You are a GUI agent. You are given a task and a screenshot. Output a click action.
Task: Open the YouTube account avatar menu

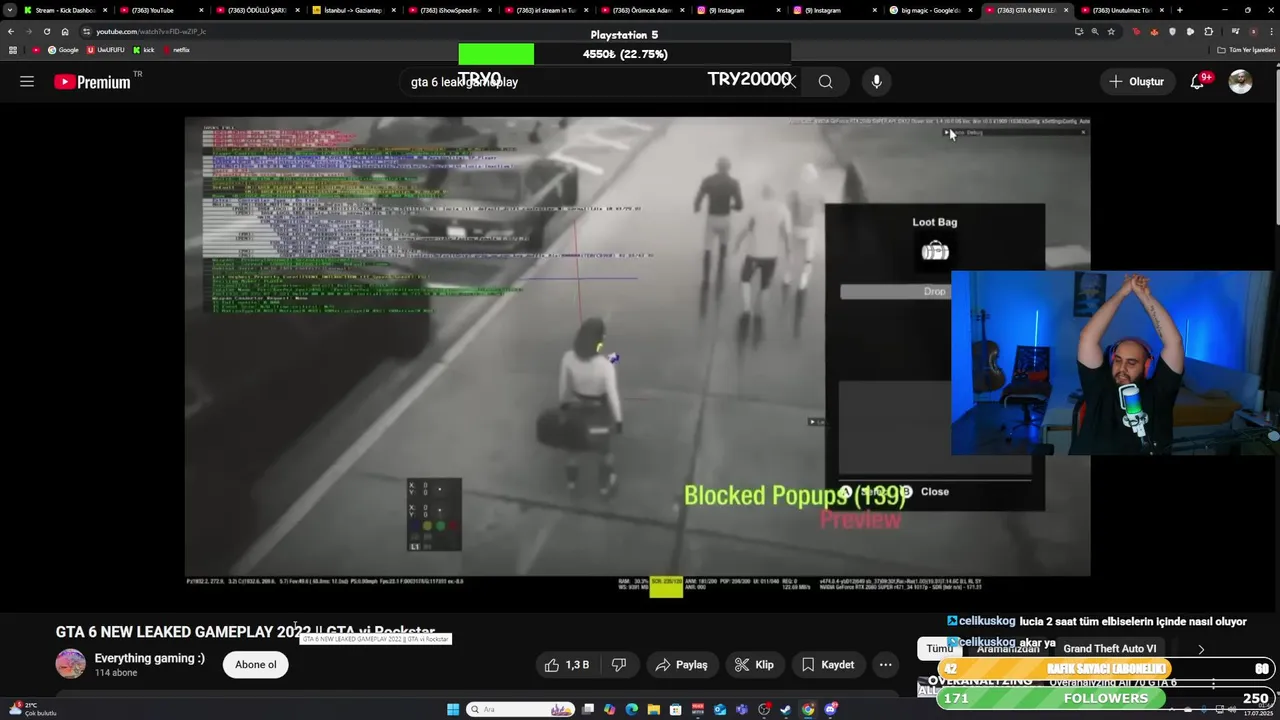1240,82
